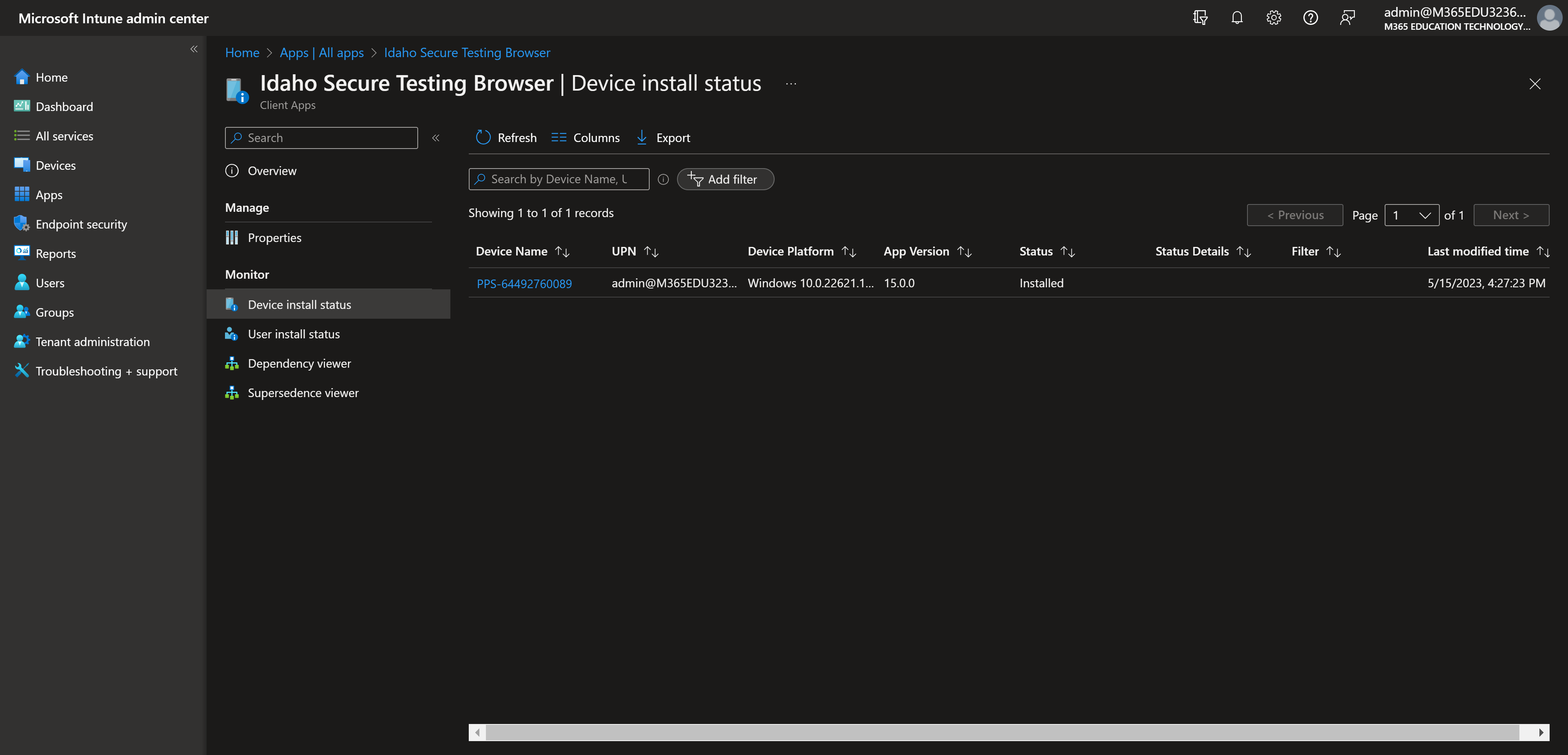The width and height of the screenshot is (1568, 755).
Task: Open the Page number dropdown
Action: pyautogui.click(x=1412, y=215)
